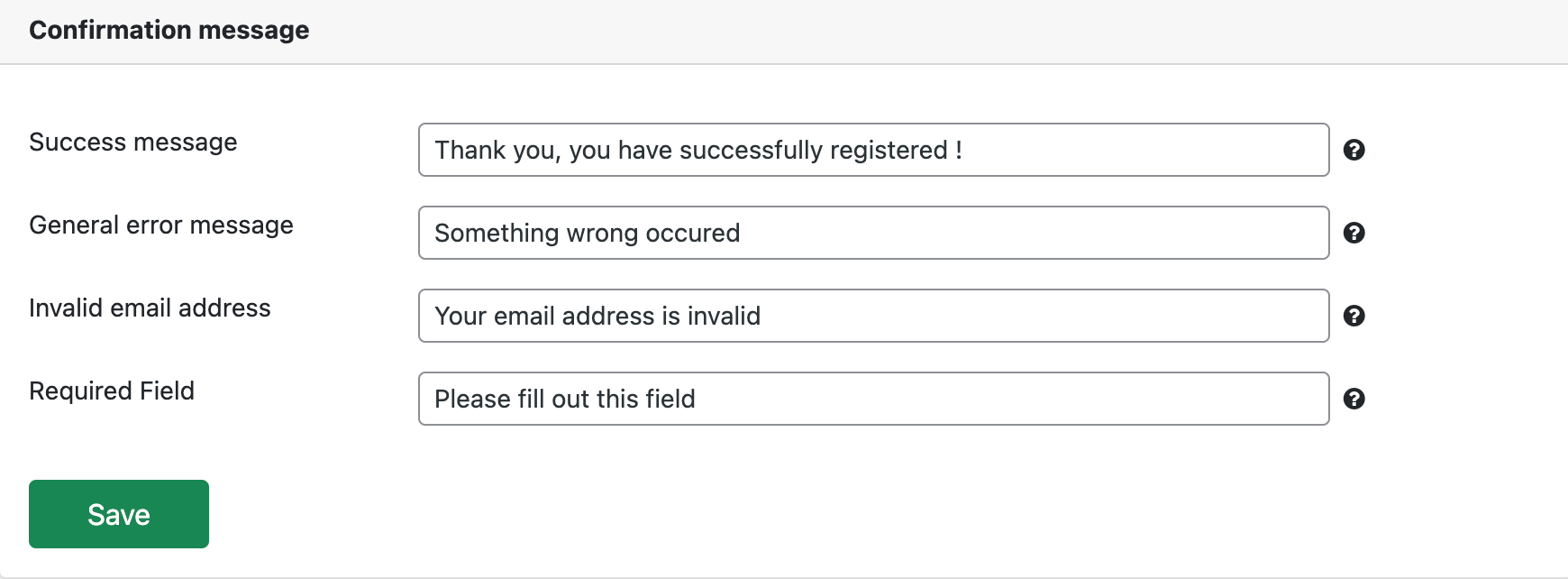1568x579 pixels.
Task: Open help tooltip for Invalid email address
Action: pos(1354,316)
